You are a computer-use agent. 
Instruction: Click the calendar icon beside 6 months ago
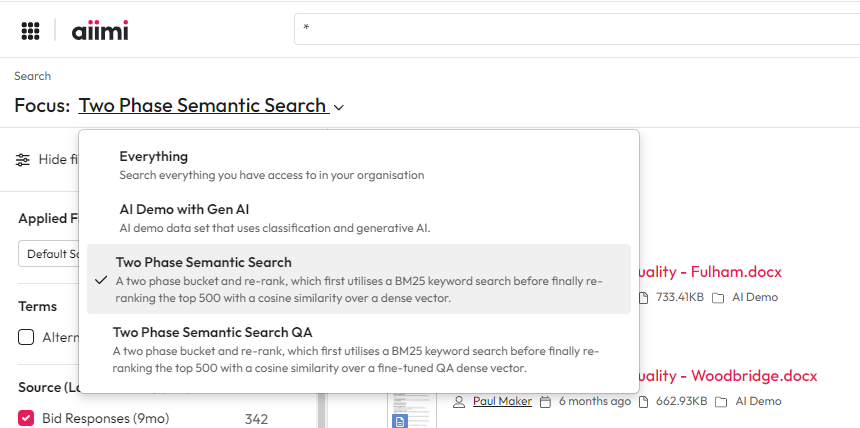545,401
